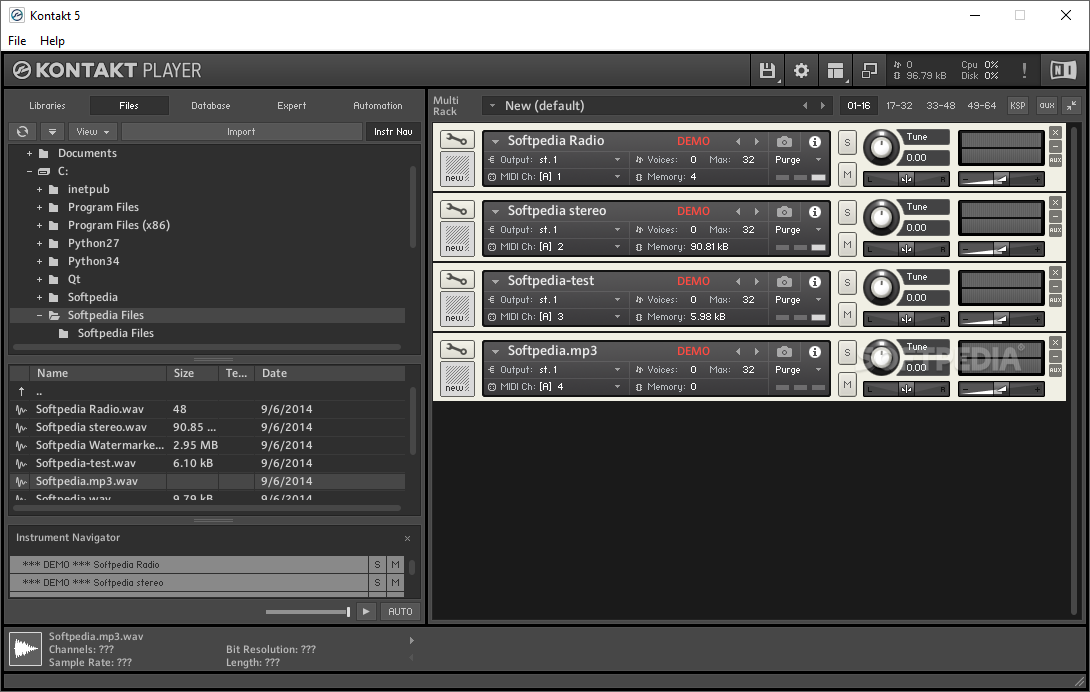Close the Instrument Navigator panel
The image size is (1090, 692).
407,538
